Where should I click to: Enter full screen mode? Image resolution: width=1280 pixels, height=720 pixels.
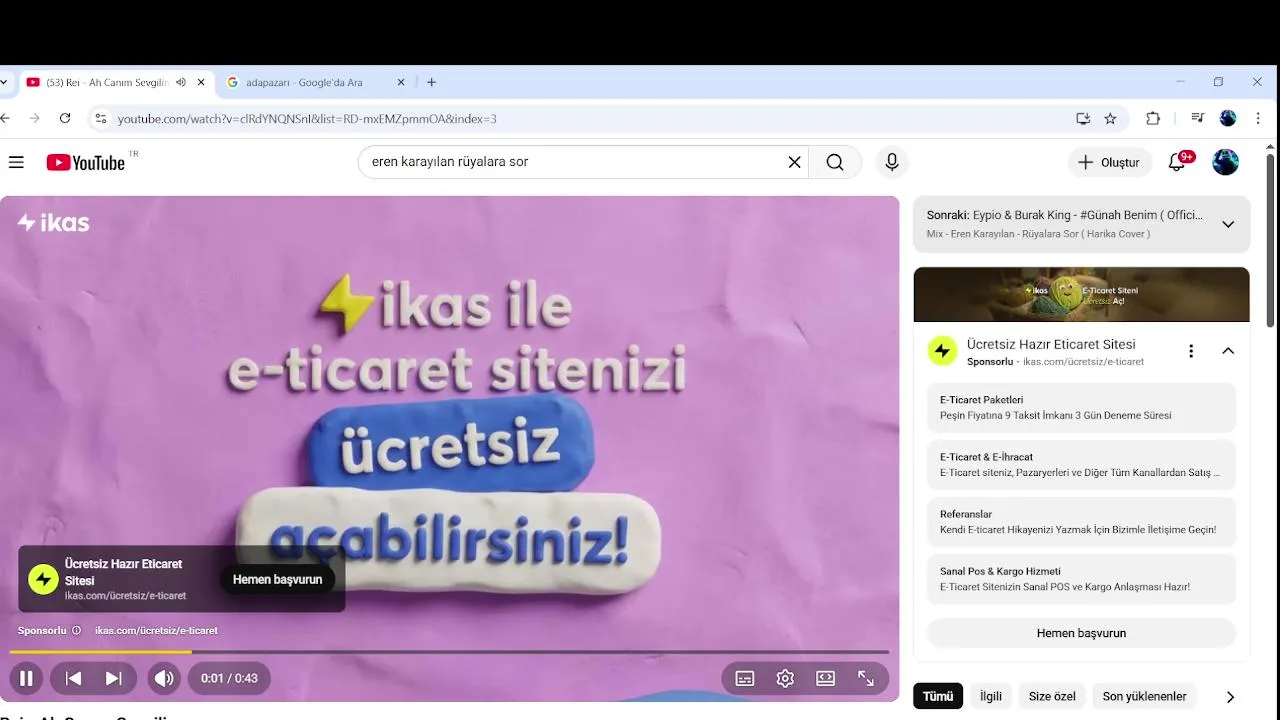(866, 678)
